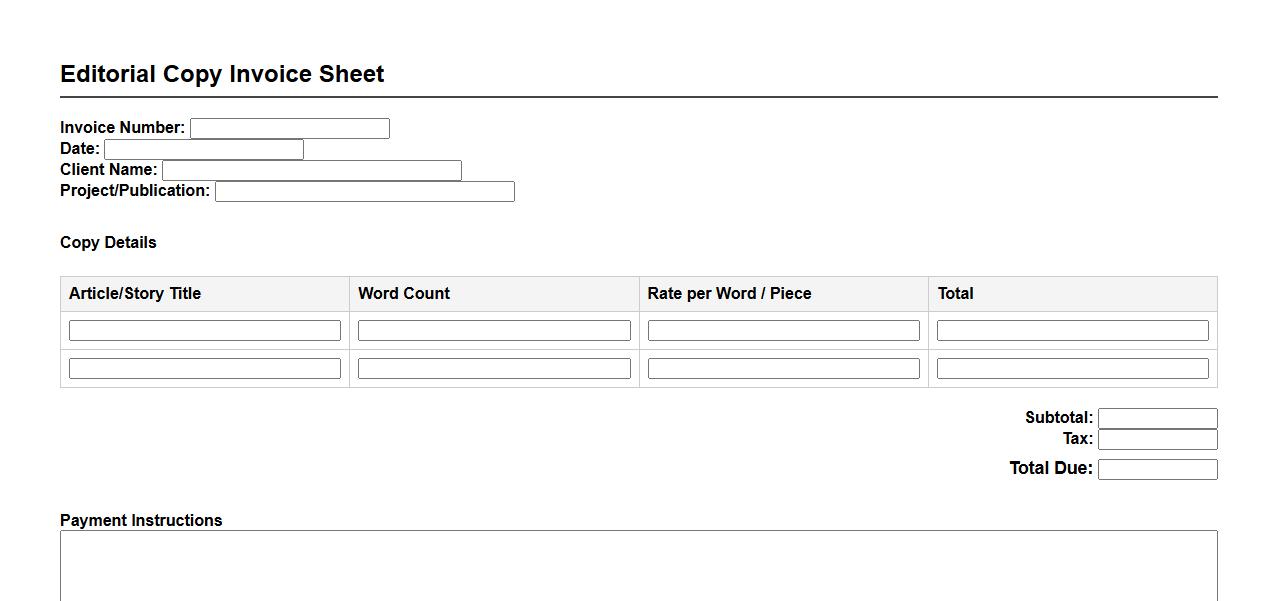The height and width of the screenshot is (601, 1278).
Task: Click the Subtotal input box
Action: pyautogui.click(x=1157, y=418)
